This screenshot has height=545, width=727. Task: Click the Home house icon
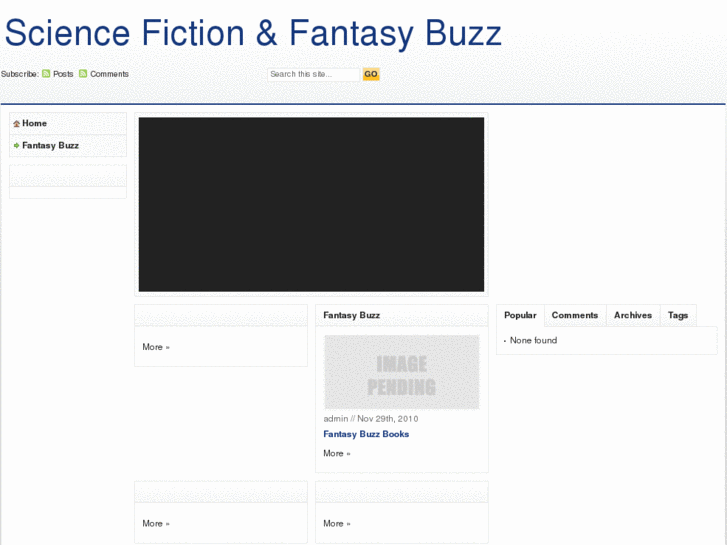(17, 123)
